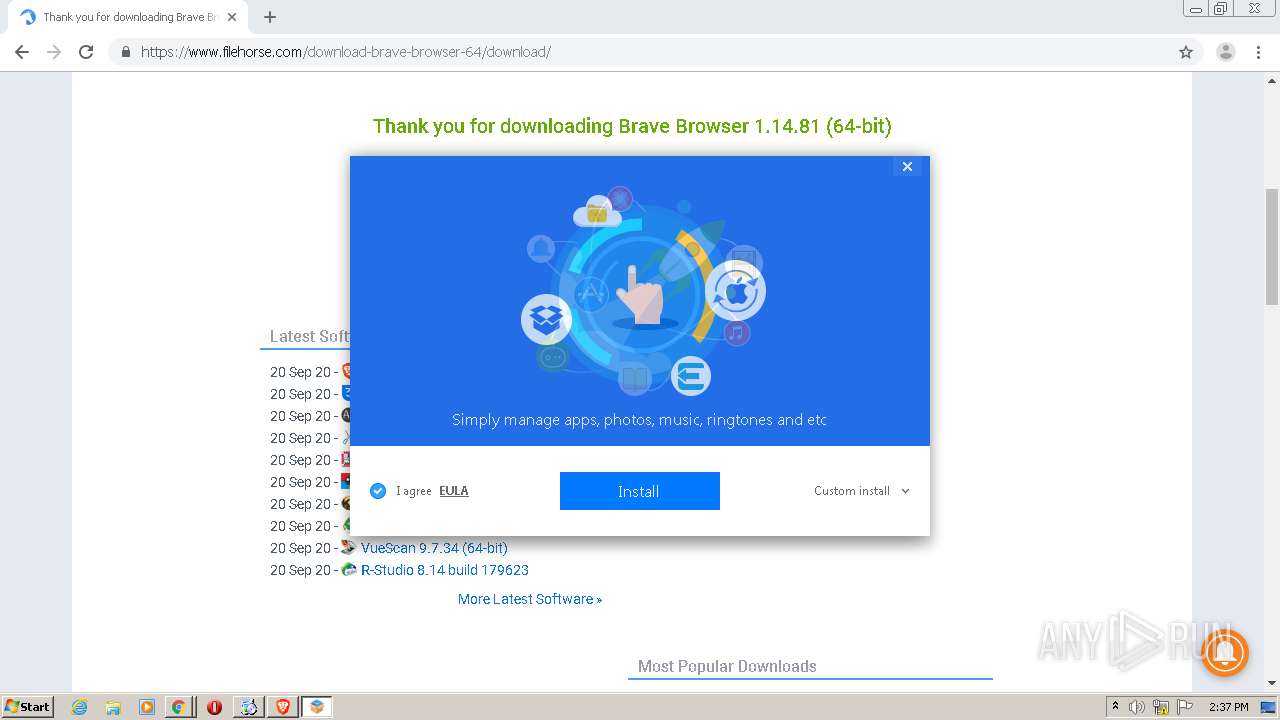This screenshot has width=1280, height=720.
Task: Open a new Chrome tab
Action: 270,17
